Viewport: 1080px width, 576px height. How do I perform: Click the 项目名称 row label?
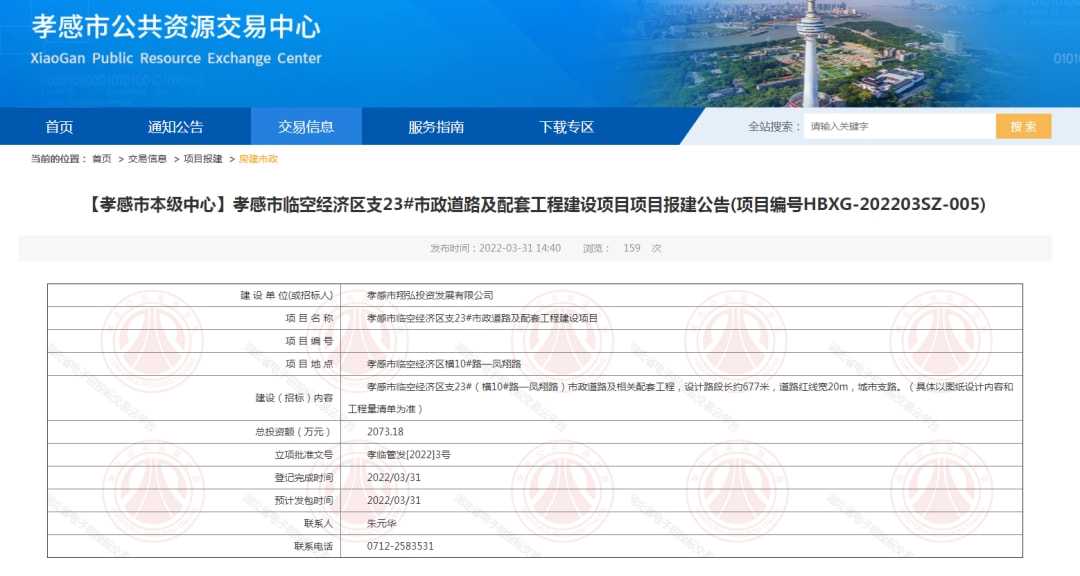(309, 318)
